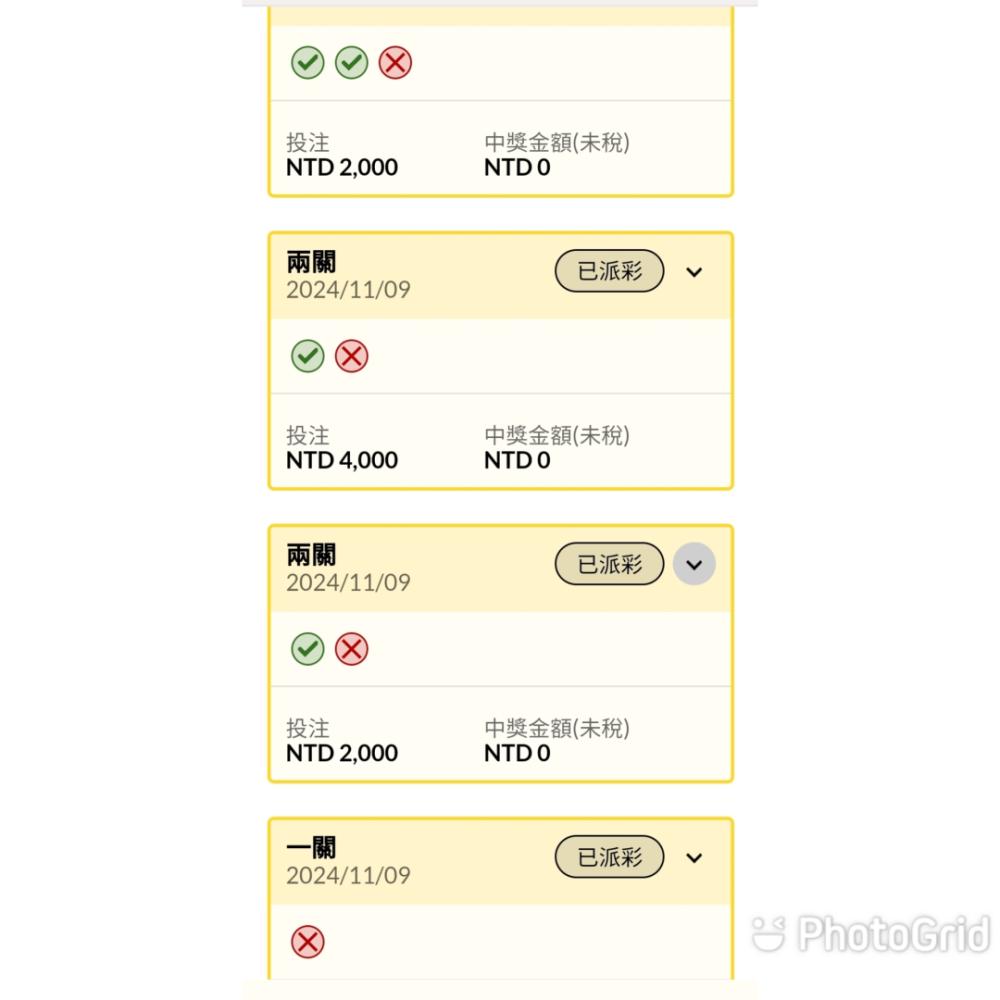Click 已派彩 badge on 一關 card
This screenshot has height=1000, width=1000.
point(609,857)
